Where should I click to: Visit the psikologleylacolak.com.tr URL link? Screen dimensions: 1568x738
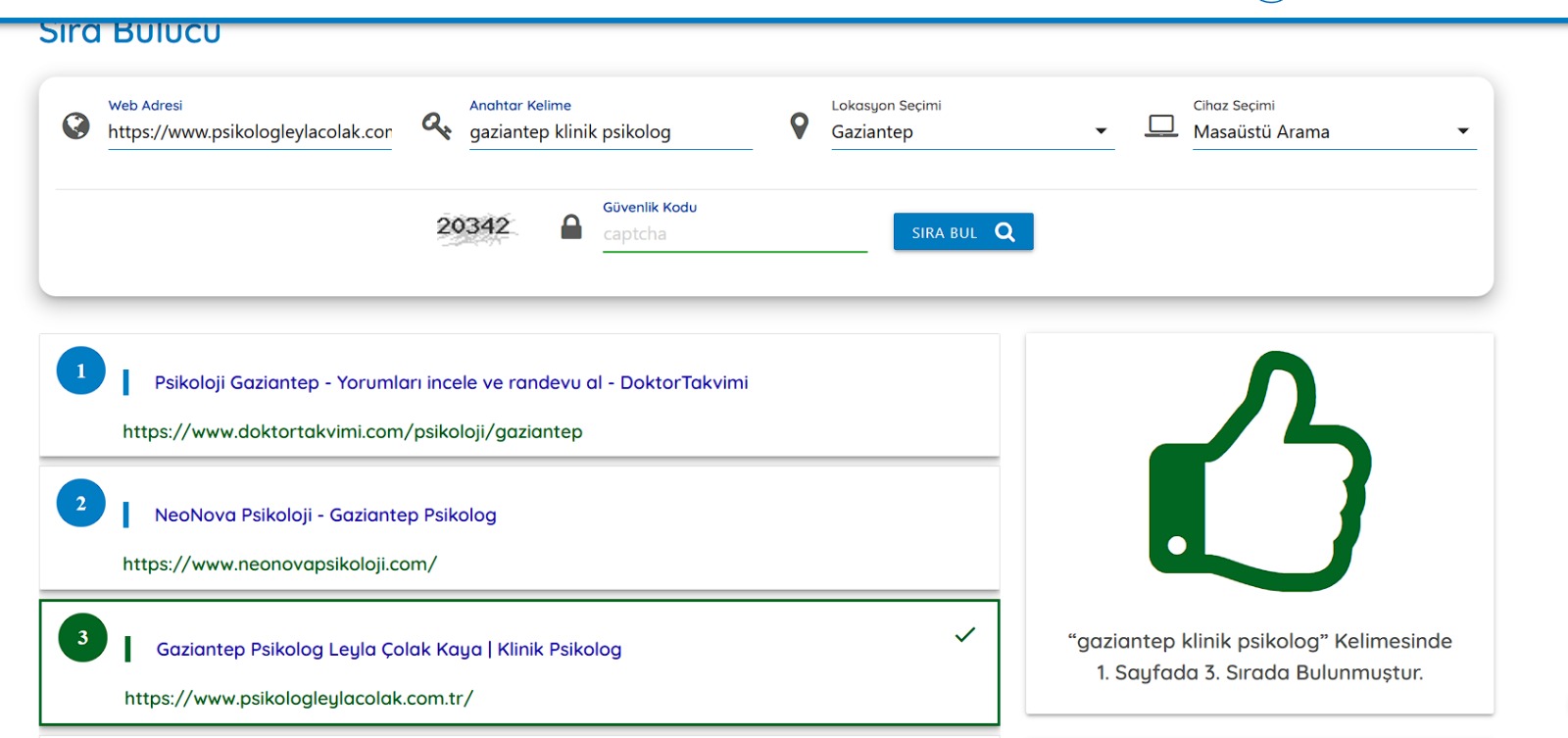tap(299, 699)
